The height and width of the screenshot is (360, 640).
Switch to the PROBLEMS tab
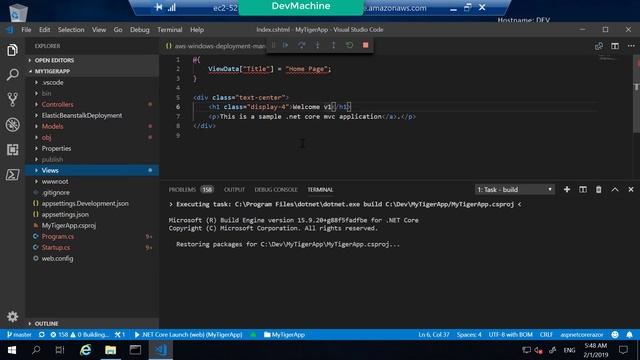point(191,190)
